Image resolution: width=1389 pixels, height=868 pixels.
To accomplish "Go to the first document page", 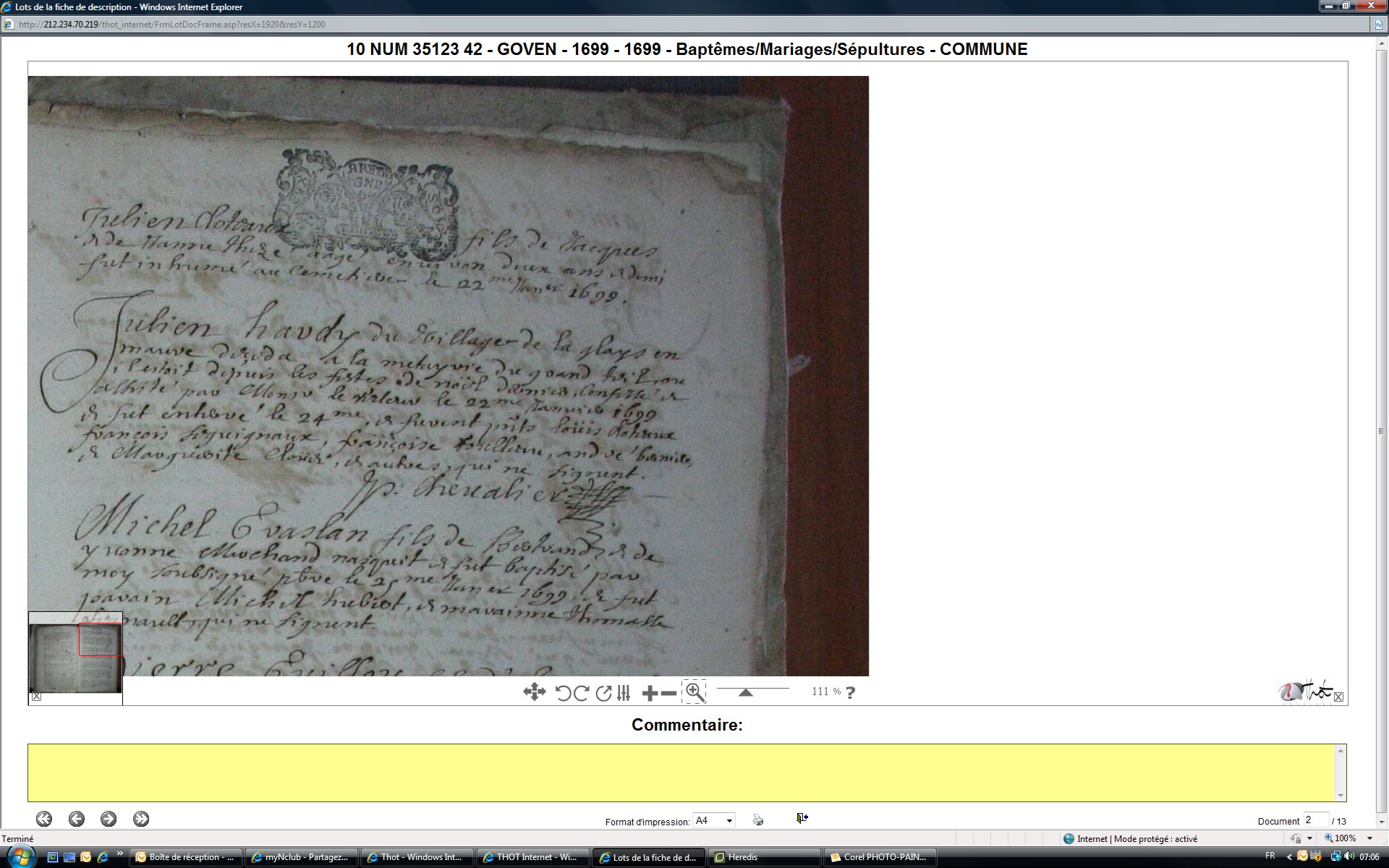I will [44, 819].
